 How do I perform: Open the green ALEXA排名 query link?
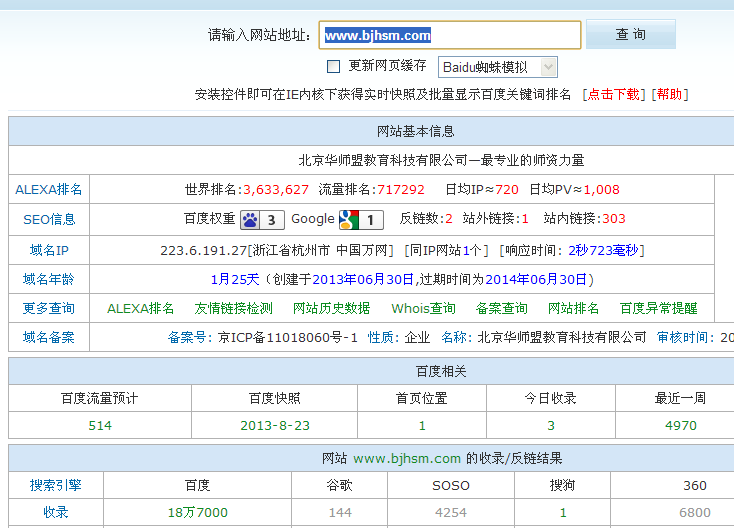pyautogui.click(x=140, y=308)
